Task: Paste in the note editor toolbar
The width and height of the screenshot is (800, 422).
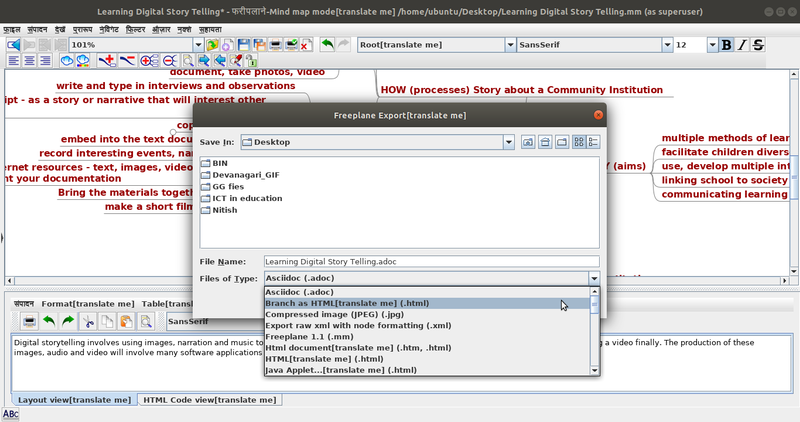Action: tap(126, 321)
